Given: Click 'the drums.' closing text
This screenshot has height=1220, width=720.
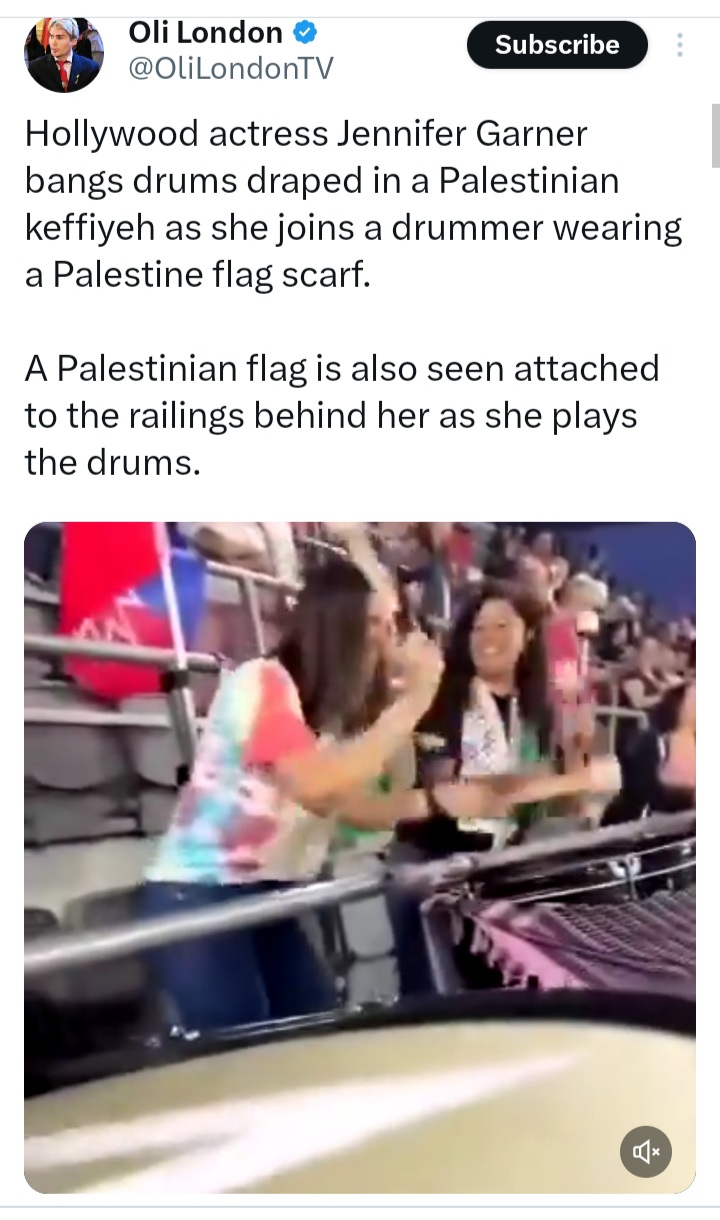Looking at the screenshot, I should point(106,463).
